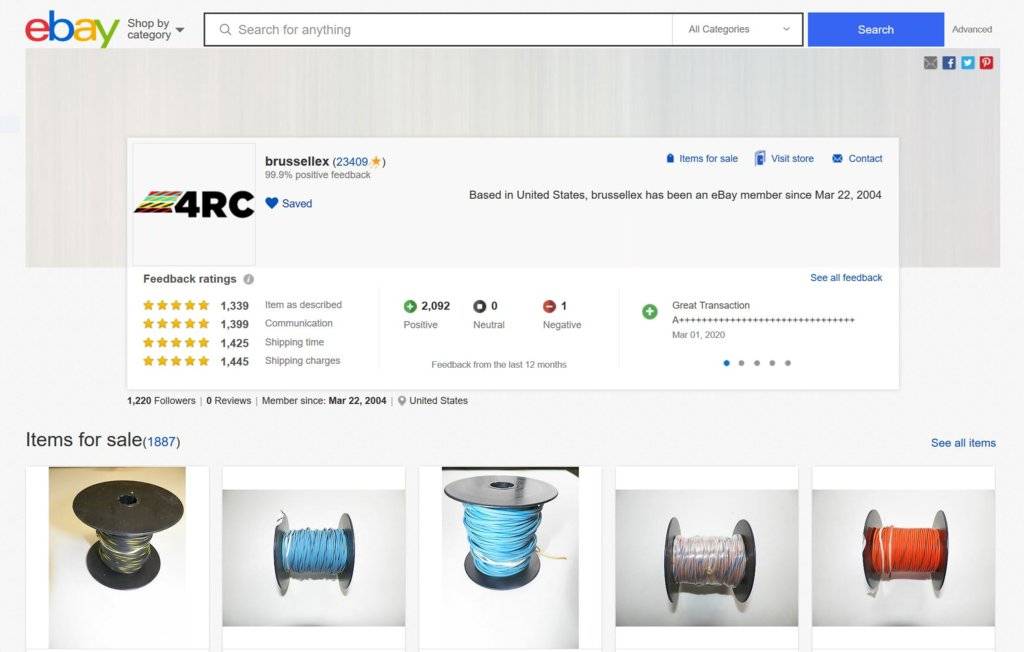This screenshot has width=1024, height=652.
Task: Click the eBay logo
Action: coord(71,29)
